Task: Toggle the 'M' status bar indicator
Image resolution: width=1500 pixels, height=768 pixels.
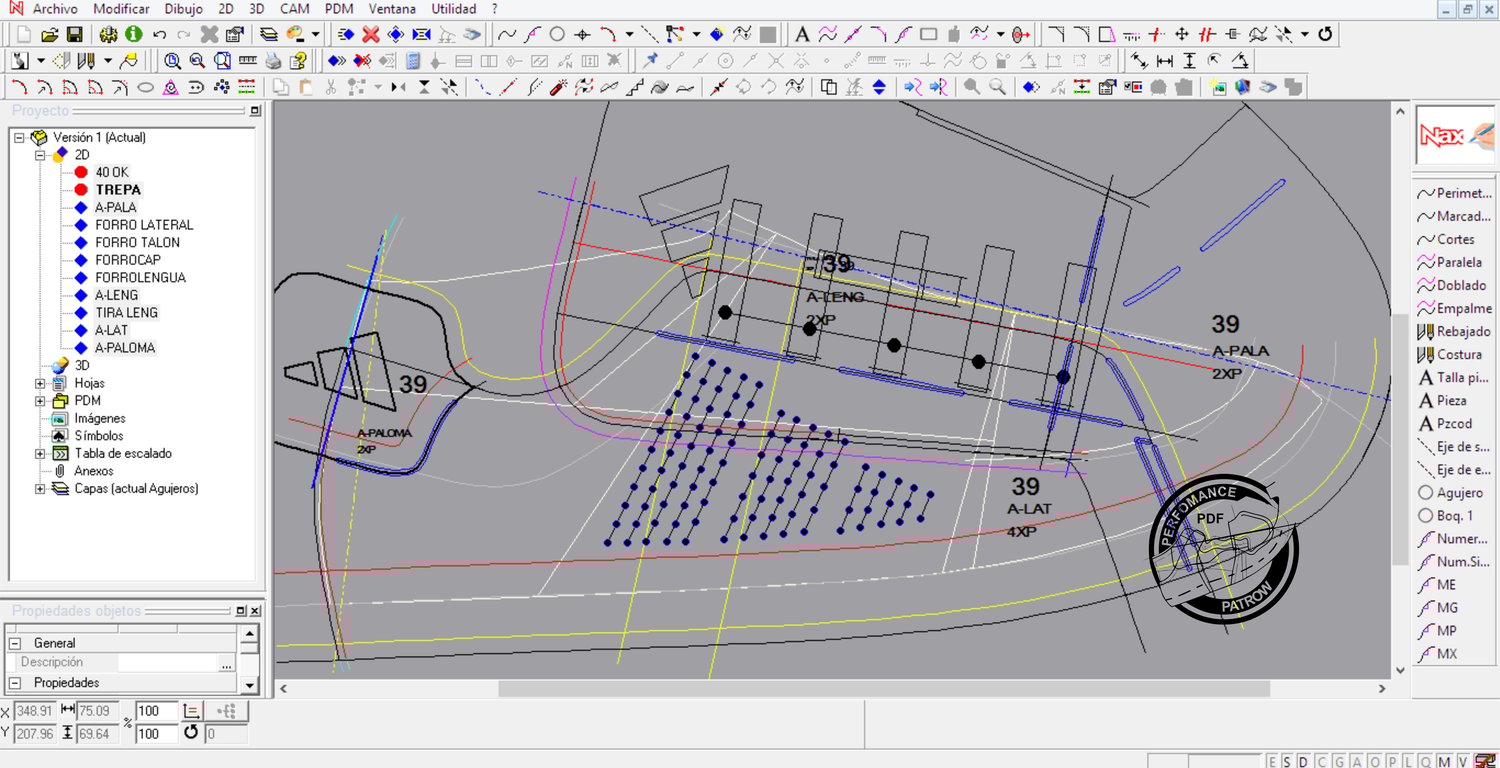Action: (1443, 761)
